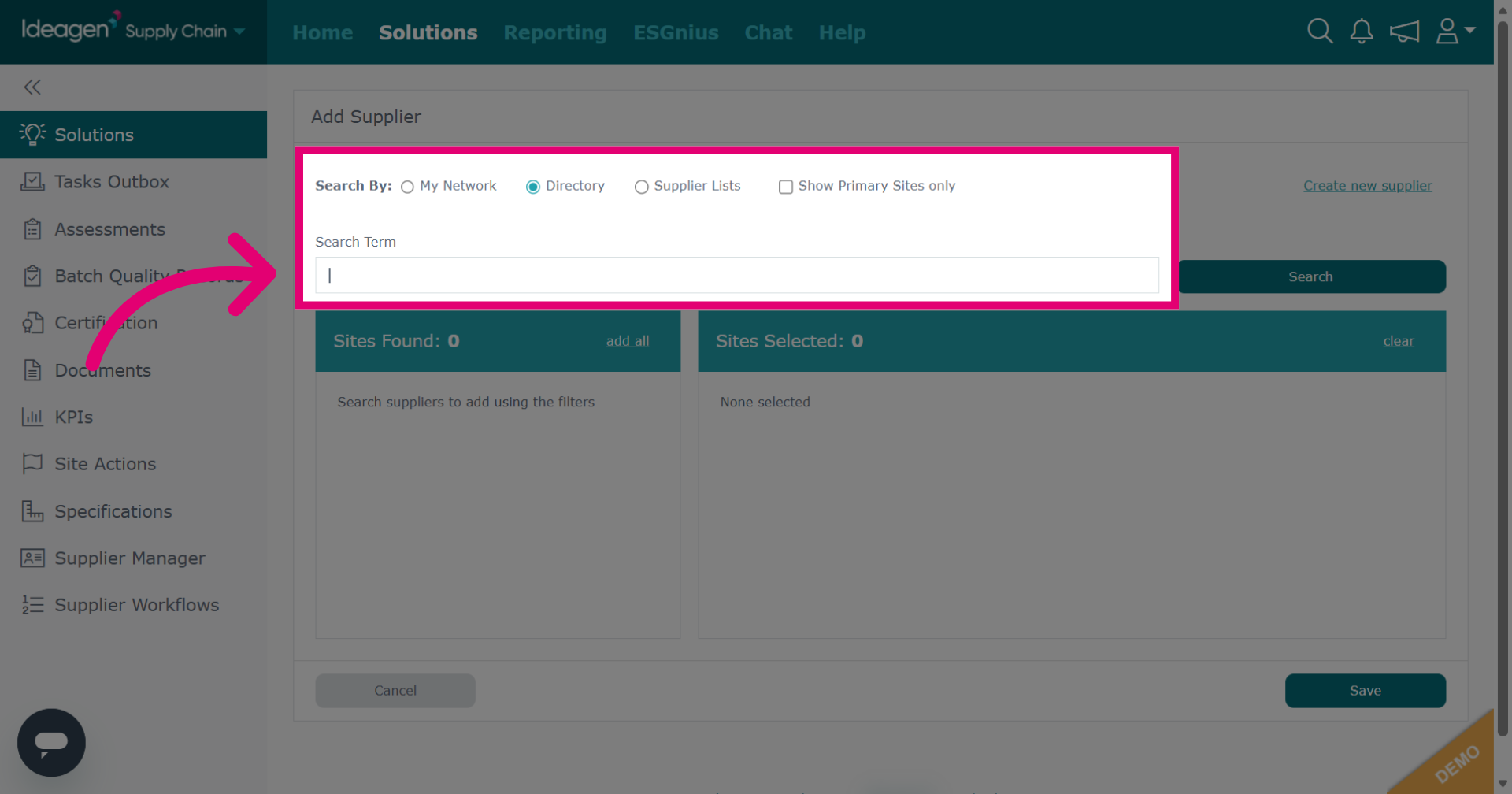Click the Supplier Manager card icon

32,558
